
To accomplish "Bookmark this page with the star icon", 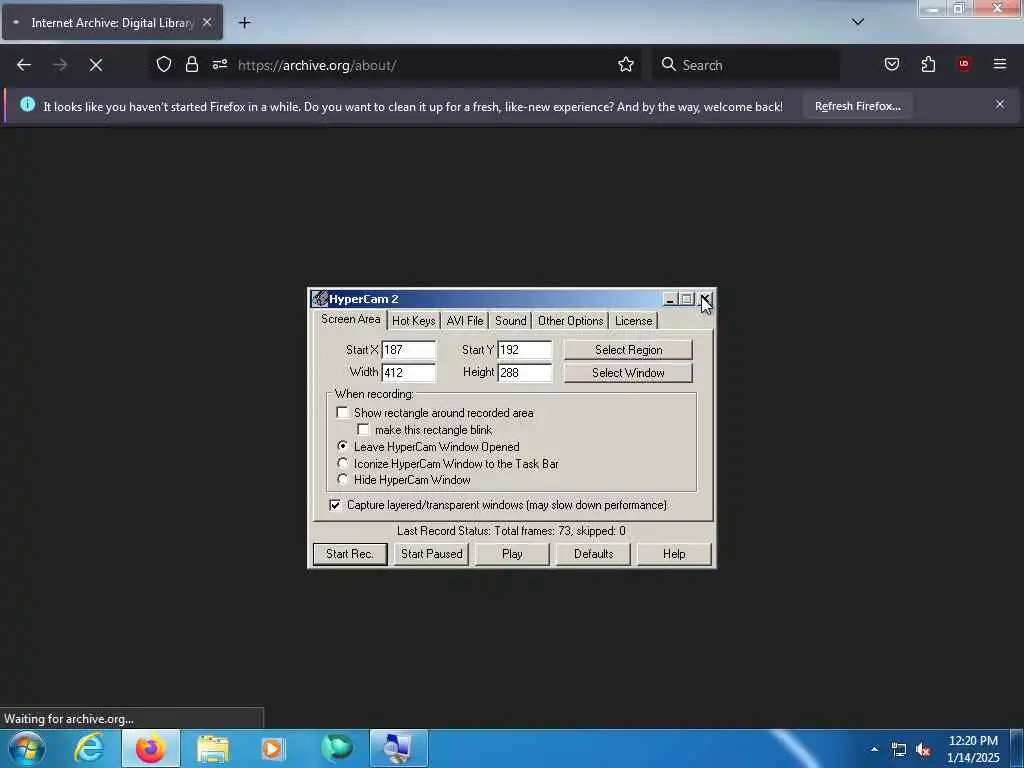I will [626, 64].
